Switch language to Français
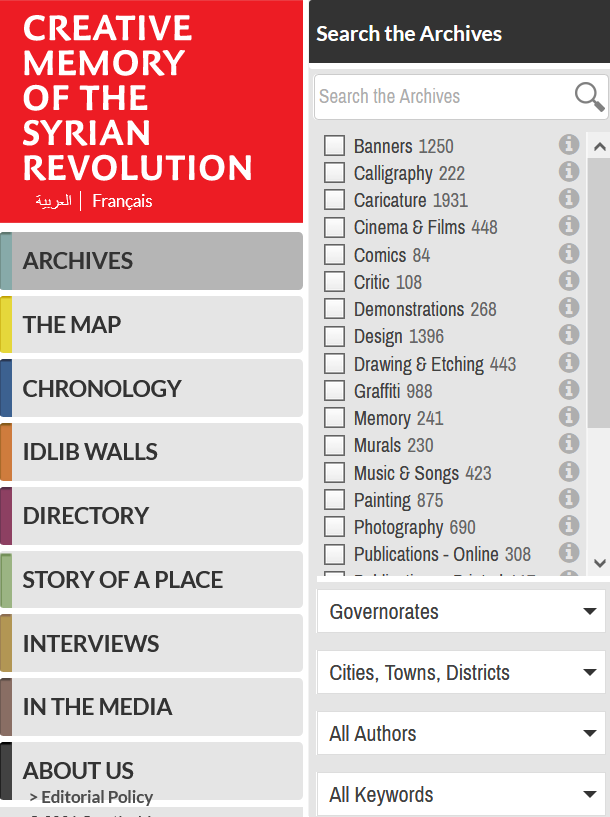610x817 pixels. (x=122, y=201)
